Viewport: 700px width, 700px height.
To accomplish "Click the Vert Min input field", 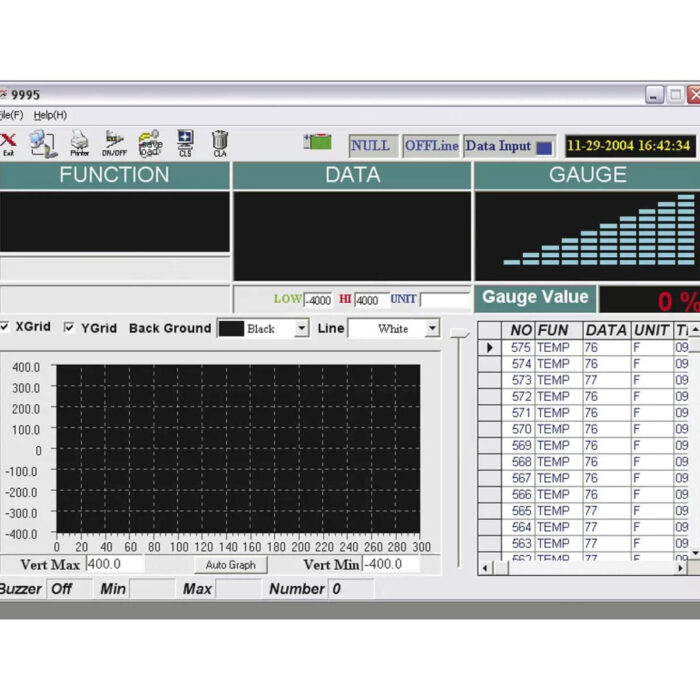I will point(389,564).
